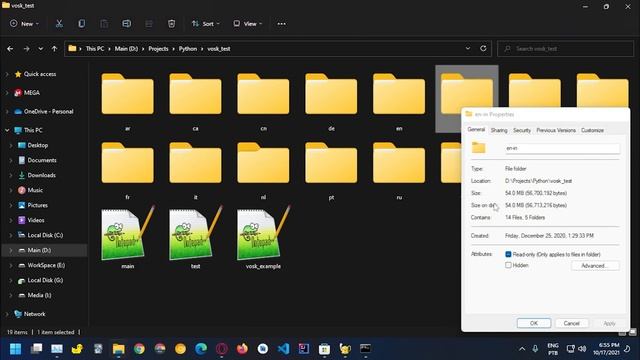Expand OneDrive - Personal node

[7, 111]
